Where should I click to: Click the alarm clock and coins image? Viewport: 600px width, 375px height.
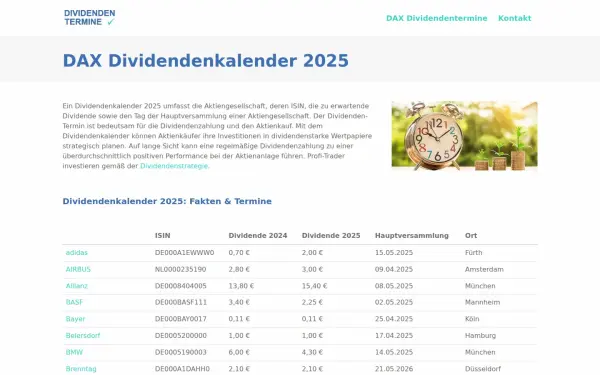click(x=464, y=136)
